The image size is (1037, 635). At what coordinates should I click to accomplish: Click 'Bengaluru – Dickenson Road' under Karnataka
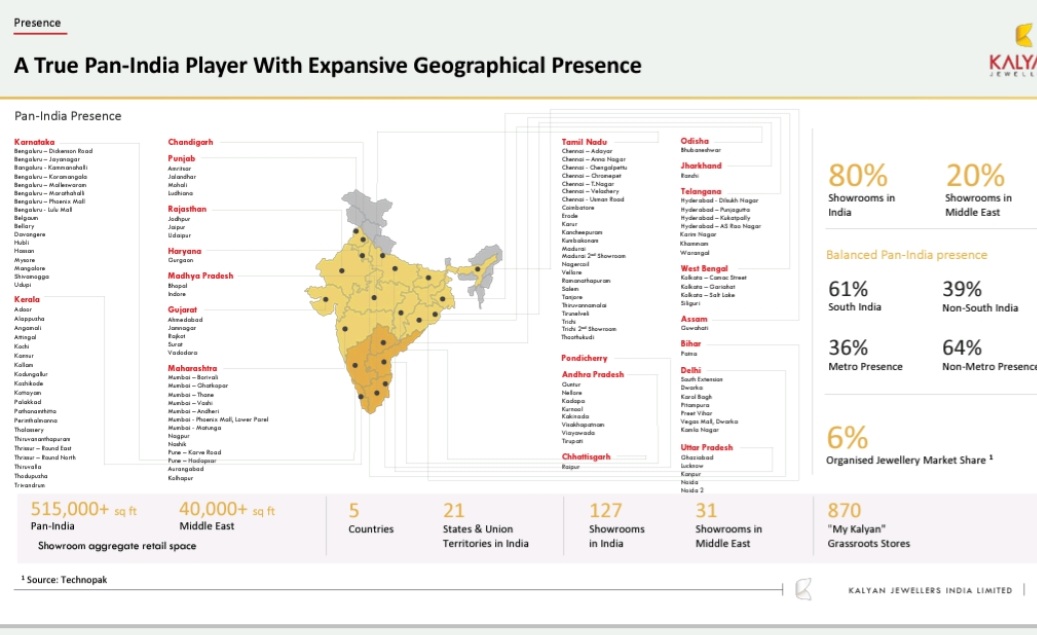54,151
